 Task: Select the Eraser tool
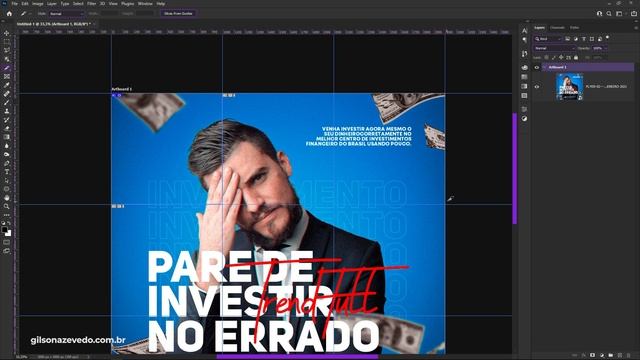[7, 128]
